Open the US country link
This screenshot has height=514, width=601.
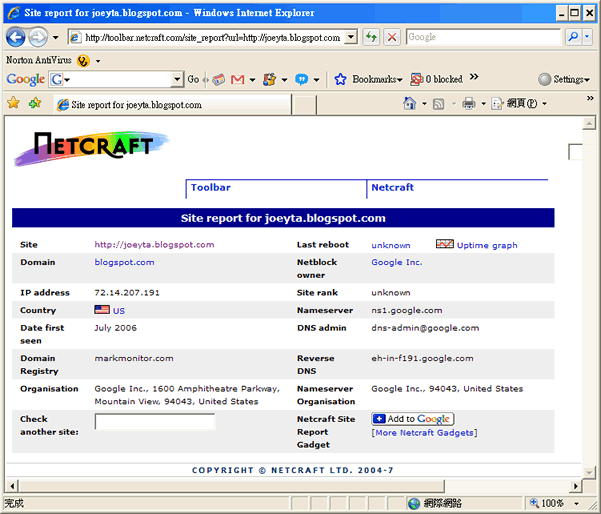[119, 311]
